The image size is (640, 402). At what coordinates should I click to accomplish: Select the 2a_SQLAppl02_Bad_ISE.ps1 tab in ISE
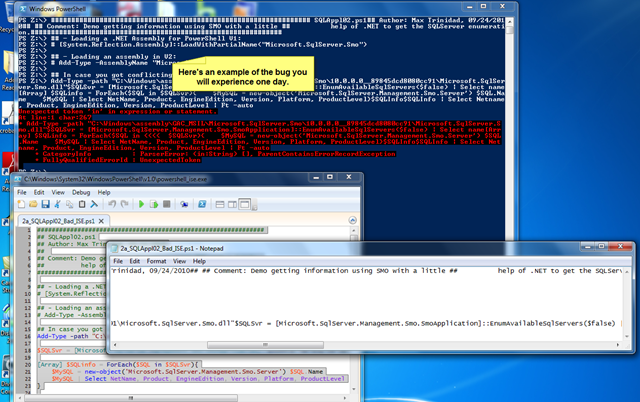58,221
